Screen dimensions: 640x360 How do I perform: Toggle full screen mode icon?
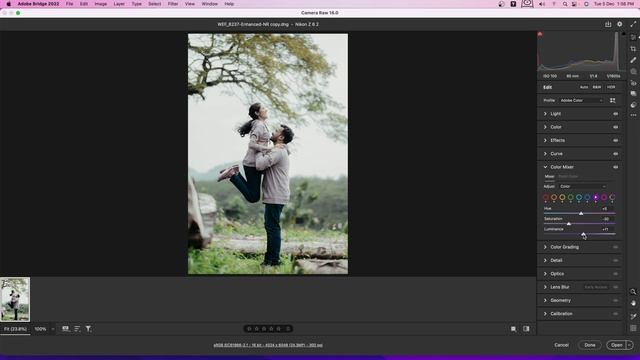pos(633,24)
